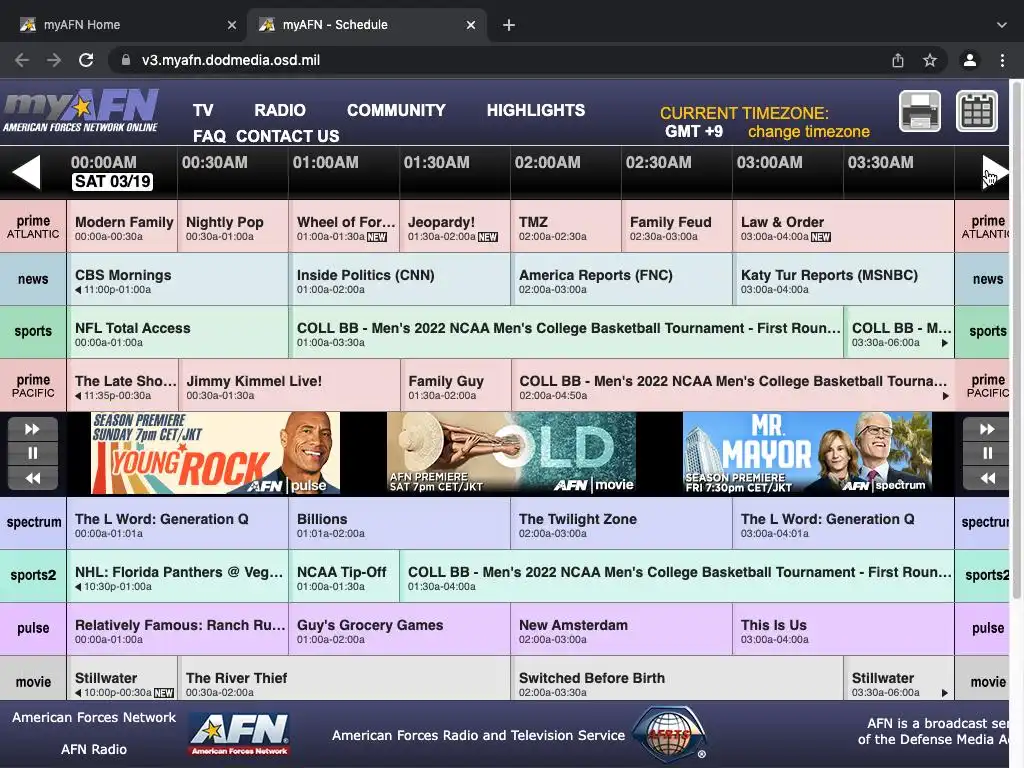This screenshot has width=1024, height=768.
Task: Click AFN Radio footer link
Action: [94, 749]
